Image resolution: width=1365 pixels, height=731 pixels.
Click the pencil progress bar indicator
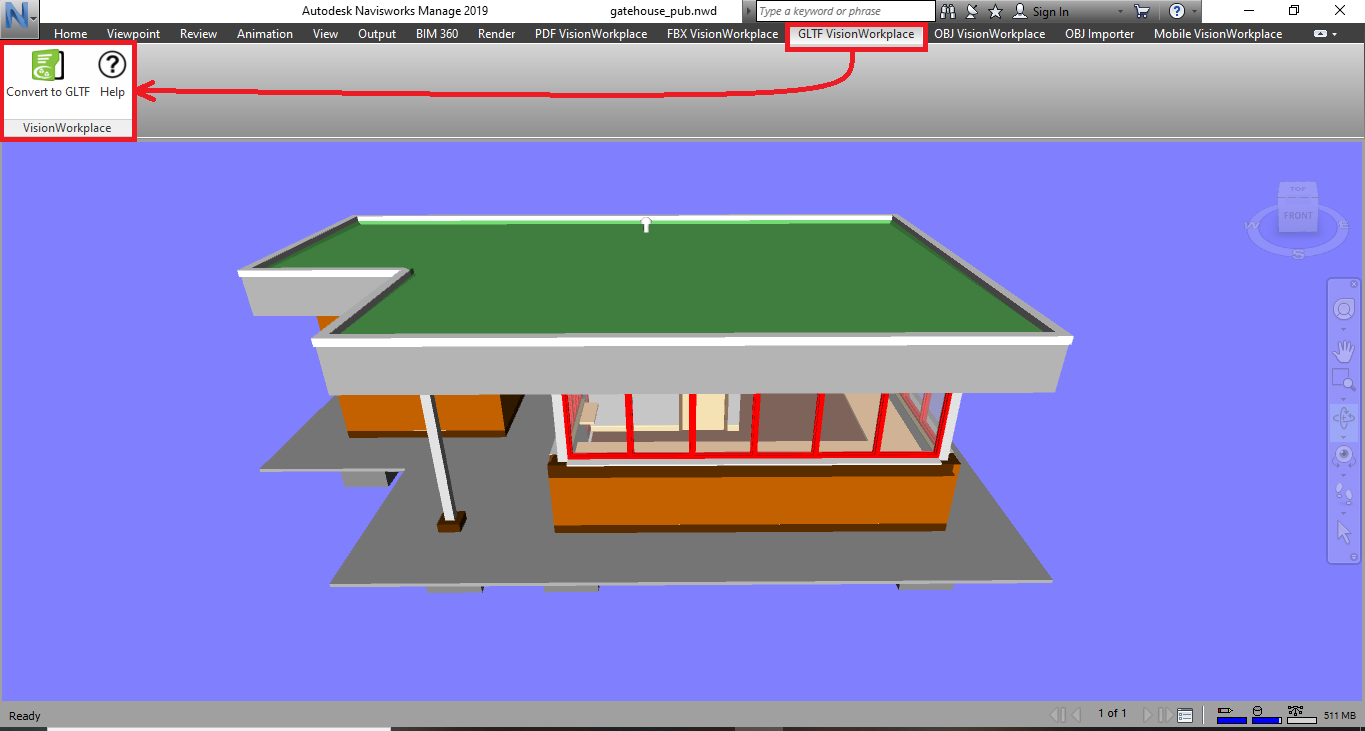pos(1231,715)
